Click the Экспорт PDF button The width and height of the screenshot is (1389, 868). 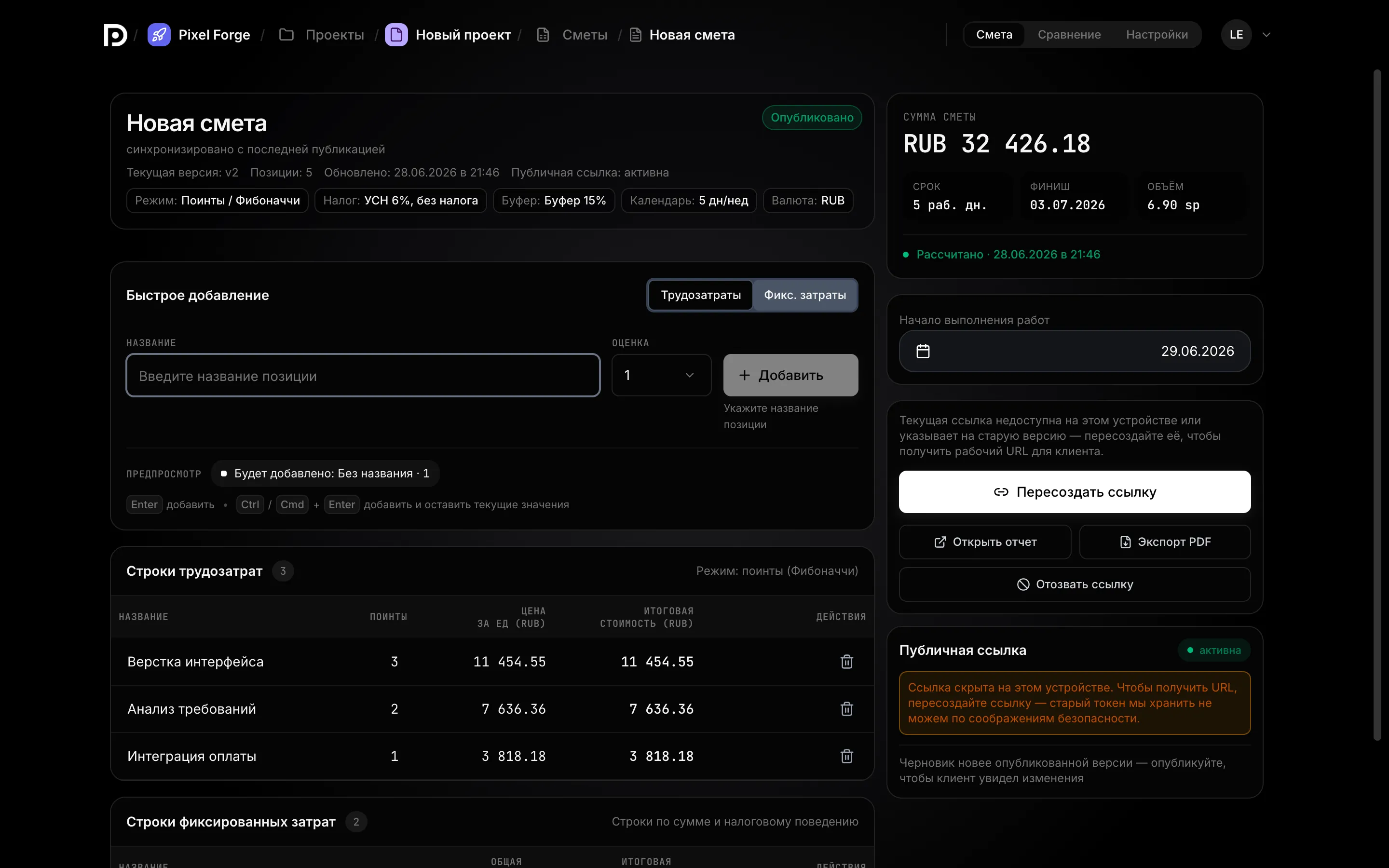(x=1165, y=542)
